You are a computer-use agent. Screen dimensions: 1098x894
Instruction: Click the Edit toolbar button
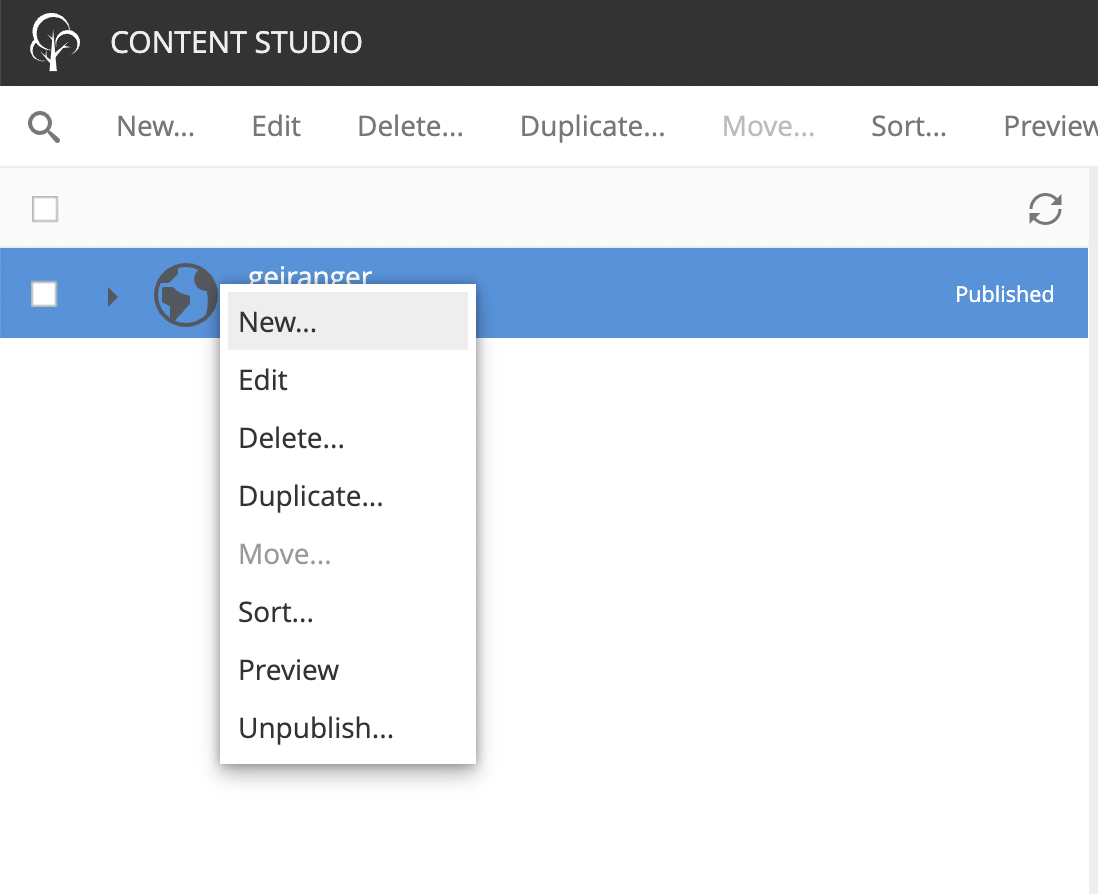(x=276, y=127)
